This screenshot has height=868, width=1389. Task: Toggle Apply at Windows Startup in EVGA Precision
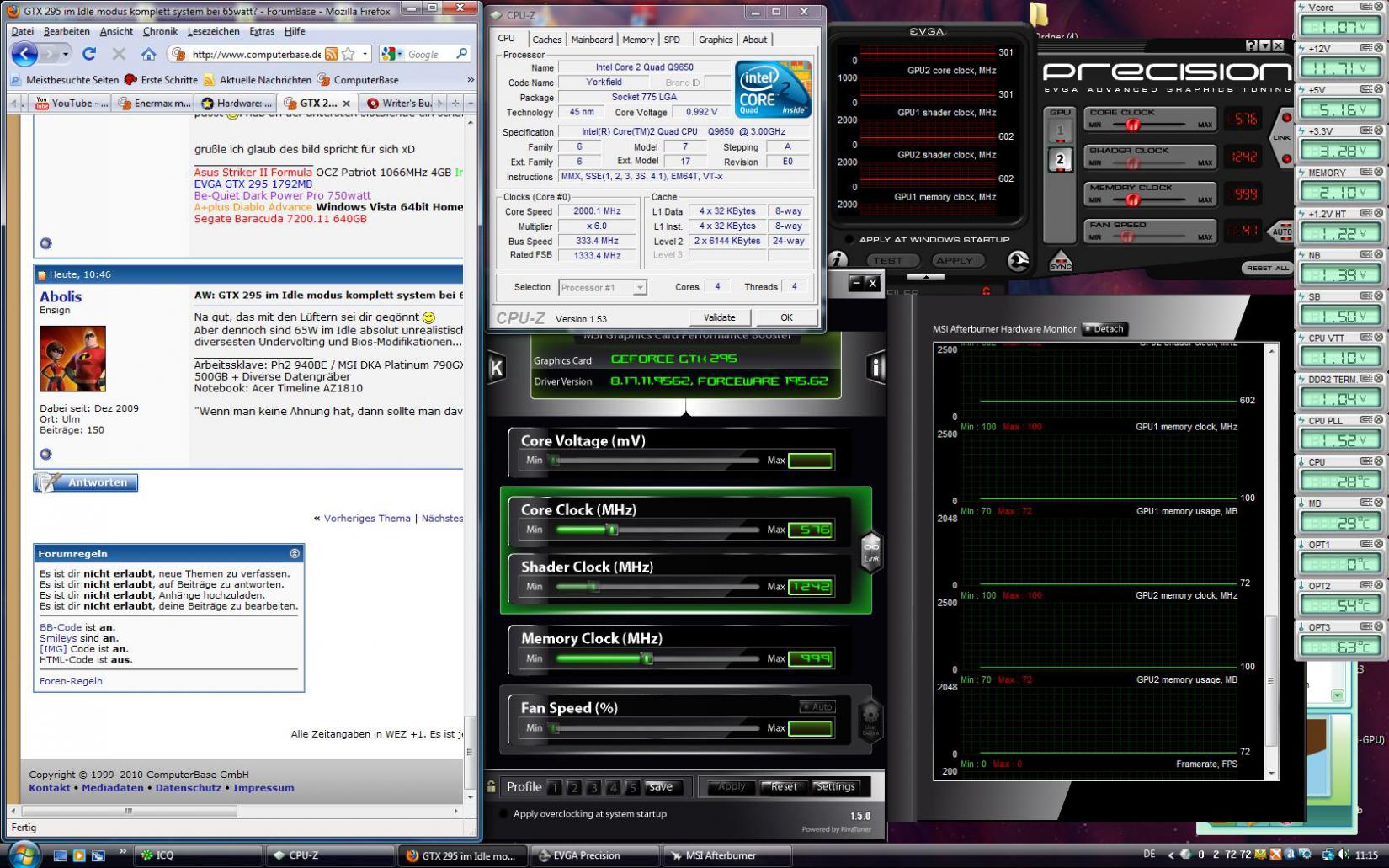pyautogui.click(x=849, y=239)
